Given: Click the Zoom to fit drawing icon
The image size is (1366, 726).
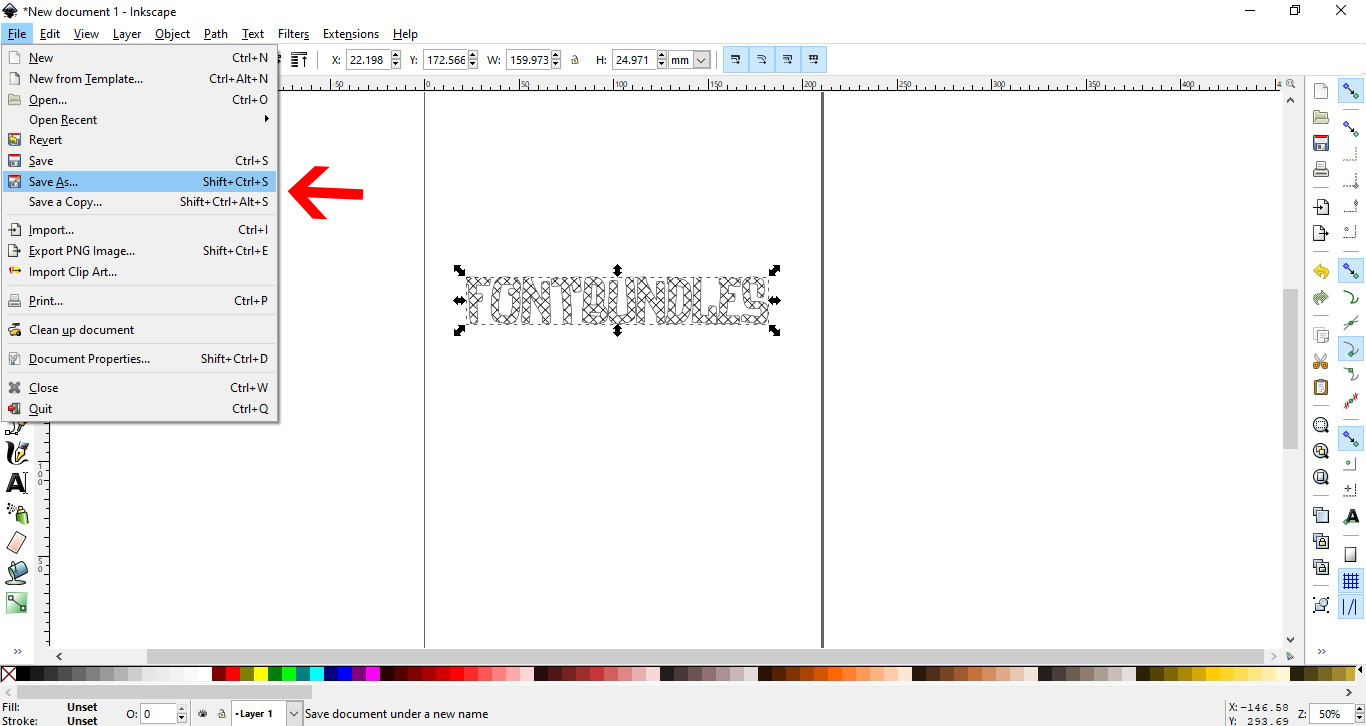Looking at the screenshot, I should (x=1321, y=451).
